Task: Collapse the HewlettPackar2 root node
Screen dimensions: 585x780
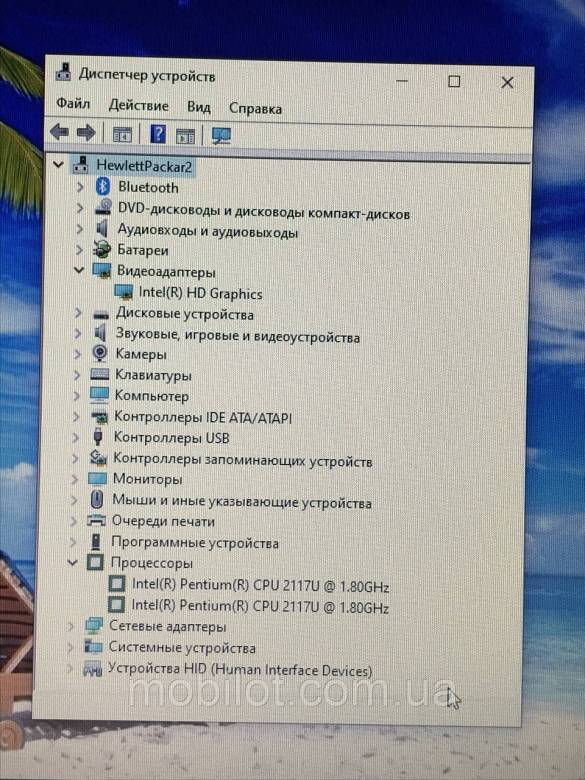Action: point(58,164)
